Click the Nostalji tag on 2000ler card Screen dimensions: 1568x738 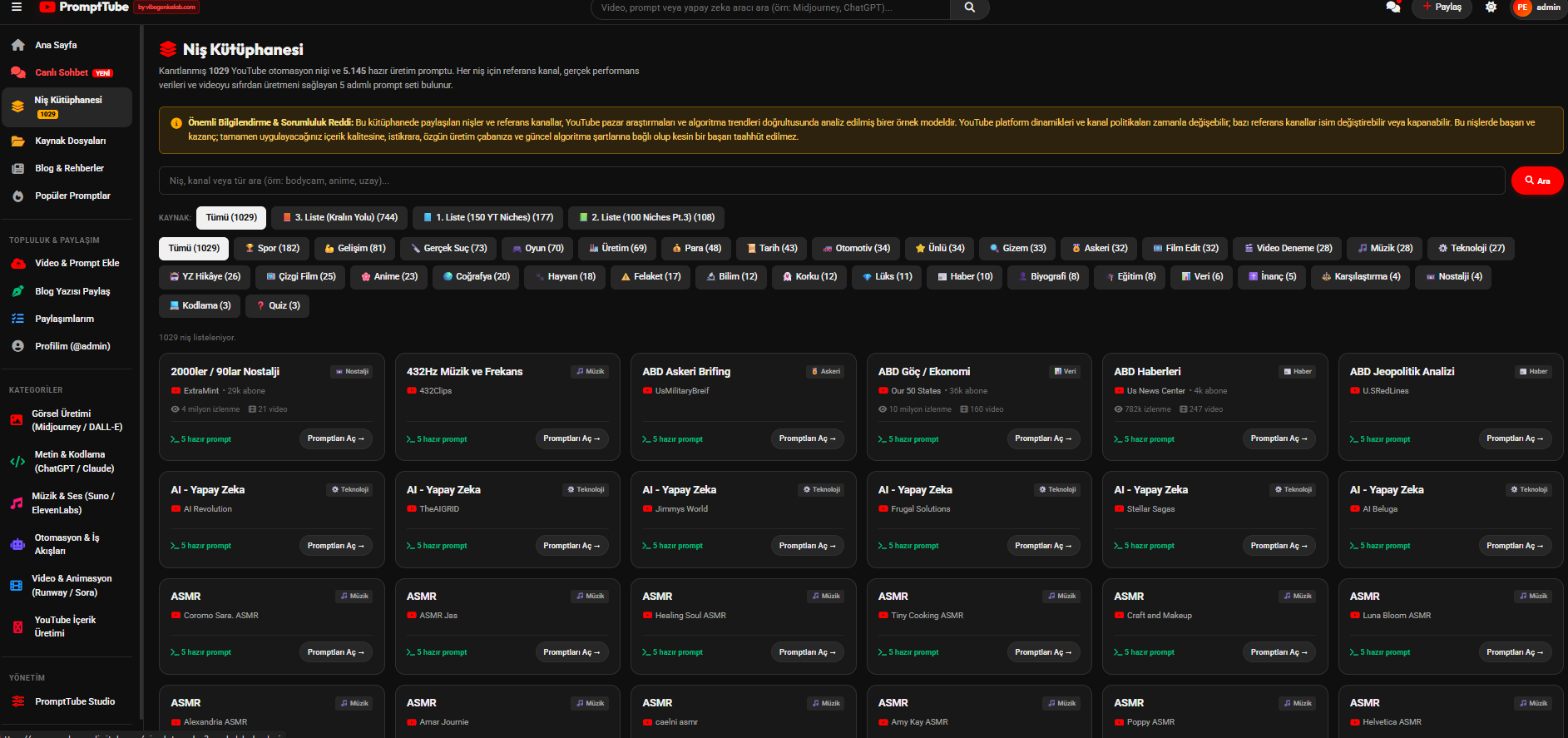click(x=352, y=371)
